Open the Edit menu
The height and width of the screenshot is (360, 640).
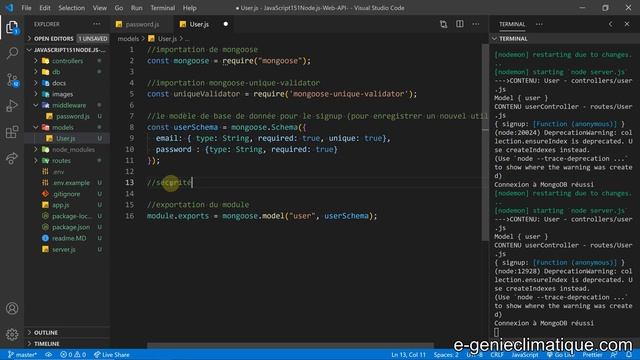45,8
